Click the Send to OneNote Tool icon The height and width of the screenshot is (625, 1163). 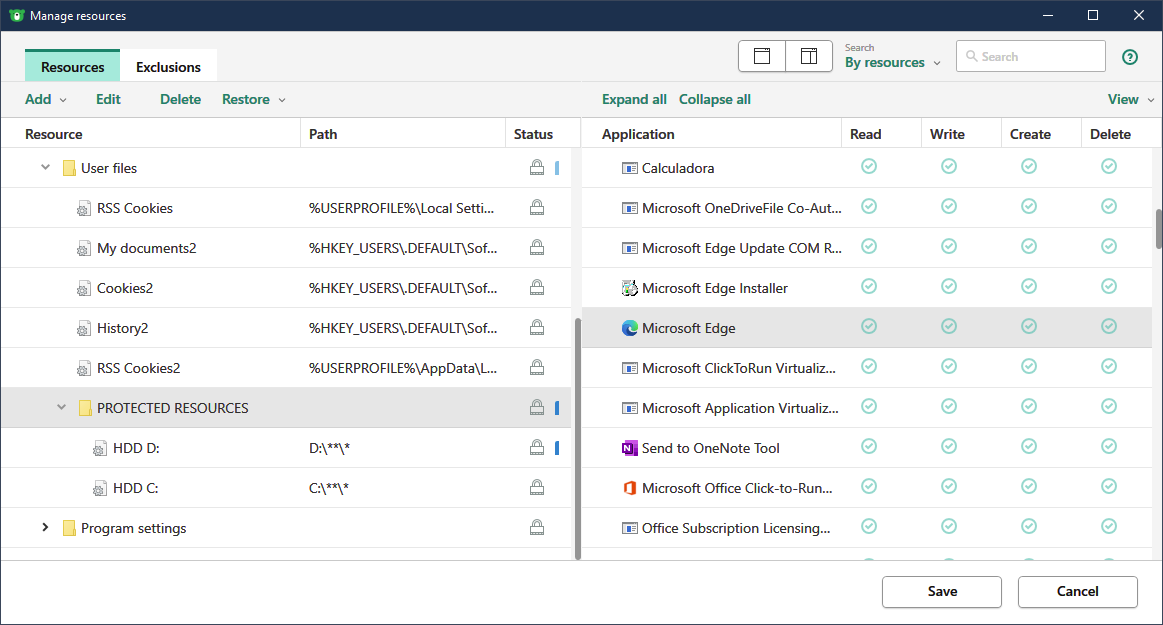coord(629,448)
